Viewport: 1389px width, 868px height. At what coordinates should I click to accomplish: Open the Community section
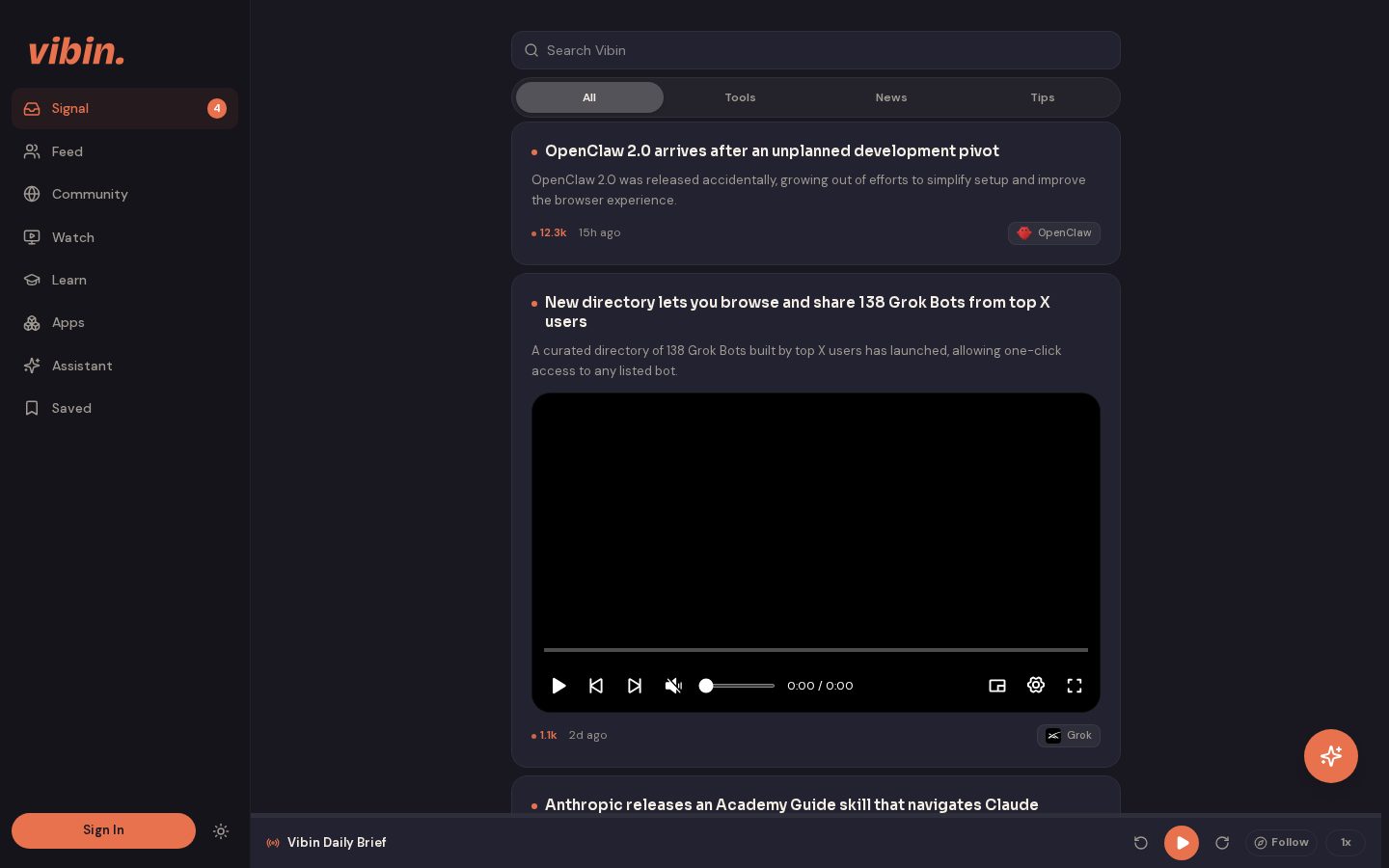(x=124, y=194)
